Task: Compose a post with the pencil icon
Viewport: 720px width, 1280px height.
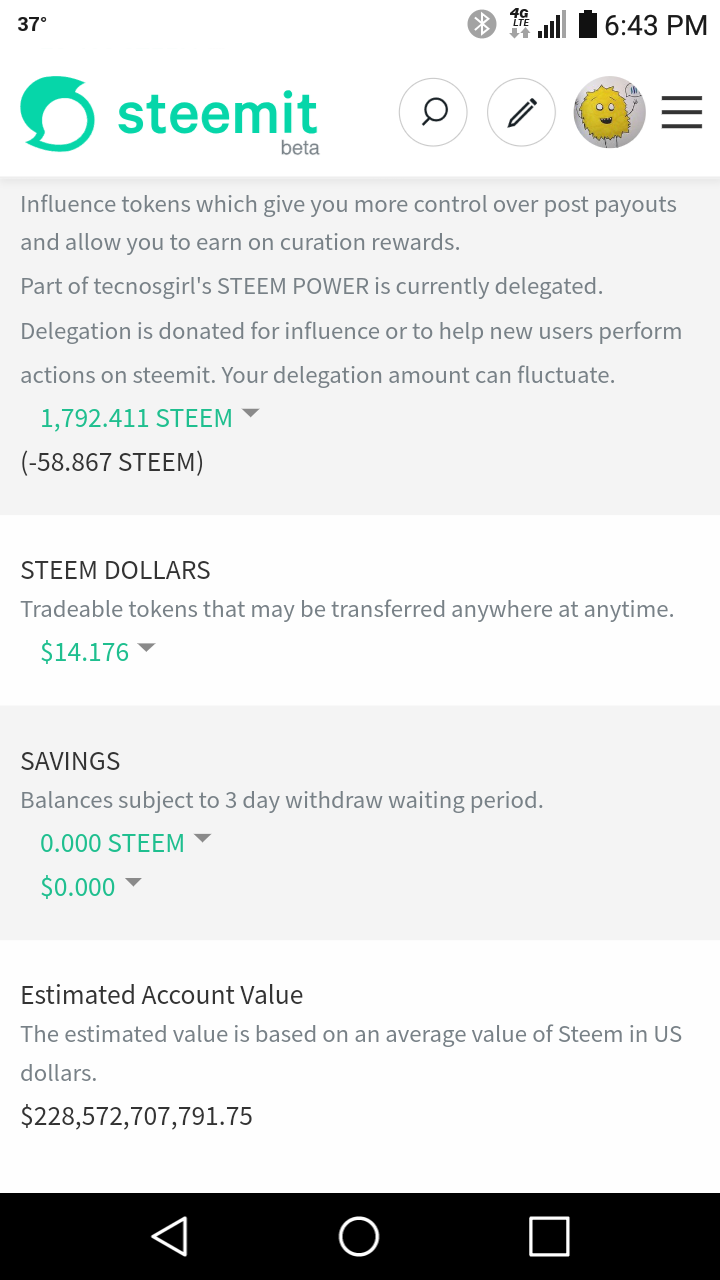Action: tap(521, 112)
